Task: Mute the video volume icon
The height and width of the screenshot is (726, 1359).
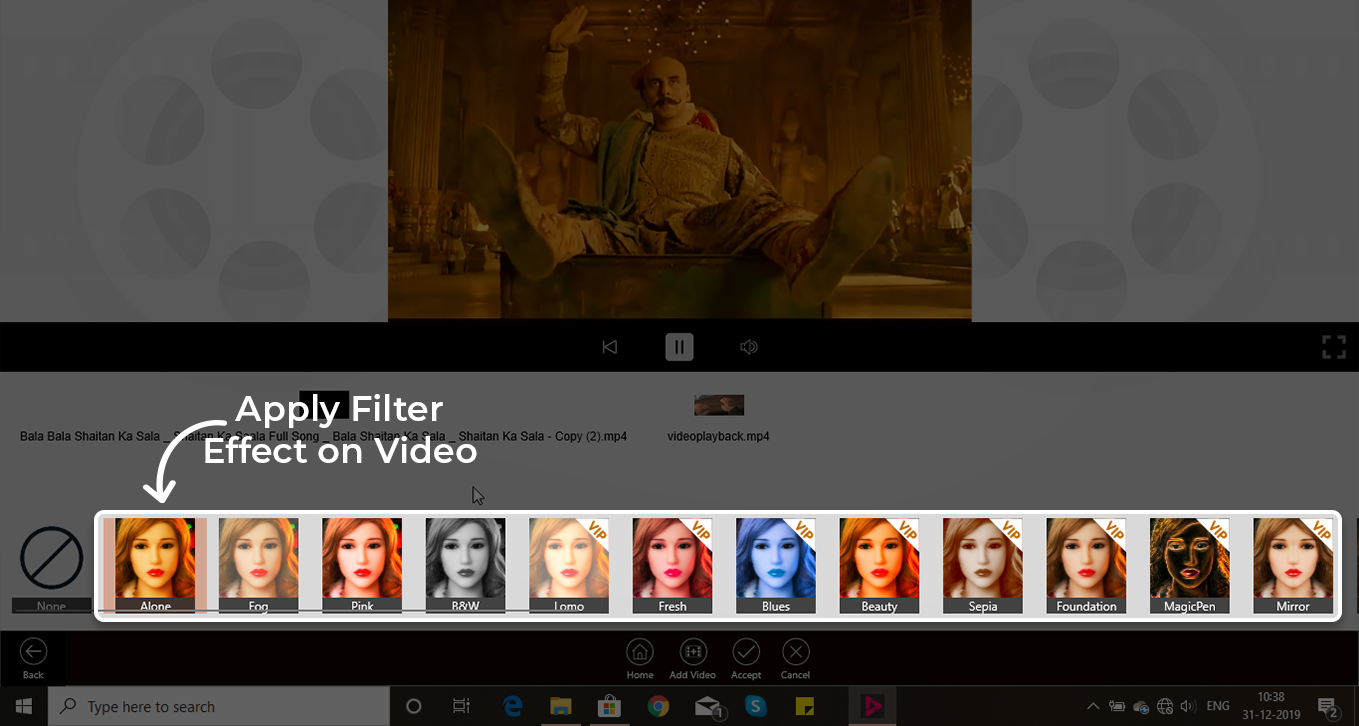Action: point(749,347)
